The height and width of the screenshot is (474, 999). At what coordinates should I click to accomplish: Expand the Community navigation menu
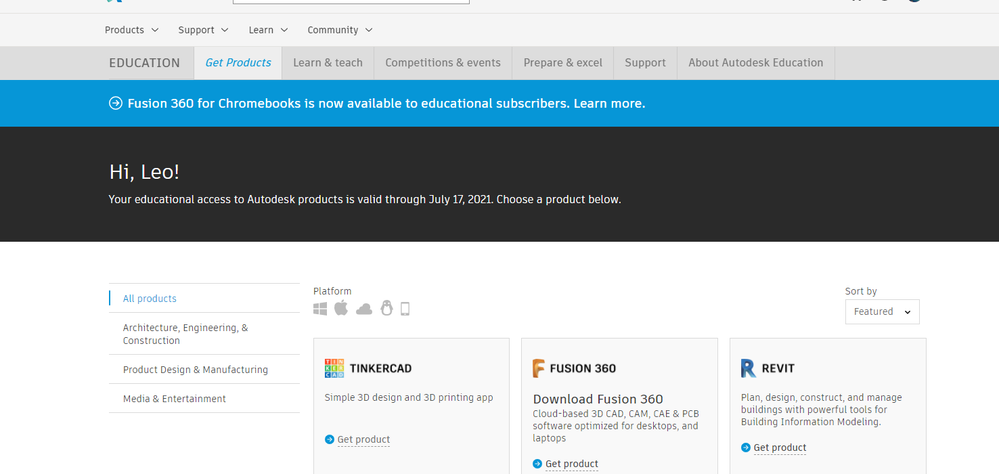(x=340, y=30)
